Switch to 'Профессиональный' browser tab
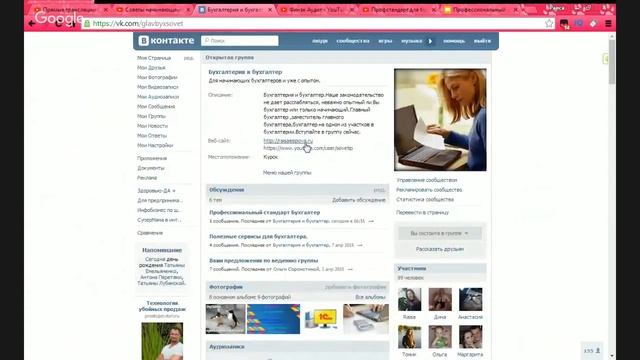Image resolution: width=640 pixels, height=360 pixels. point(479,9)
